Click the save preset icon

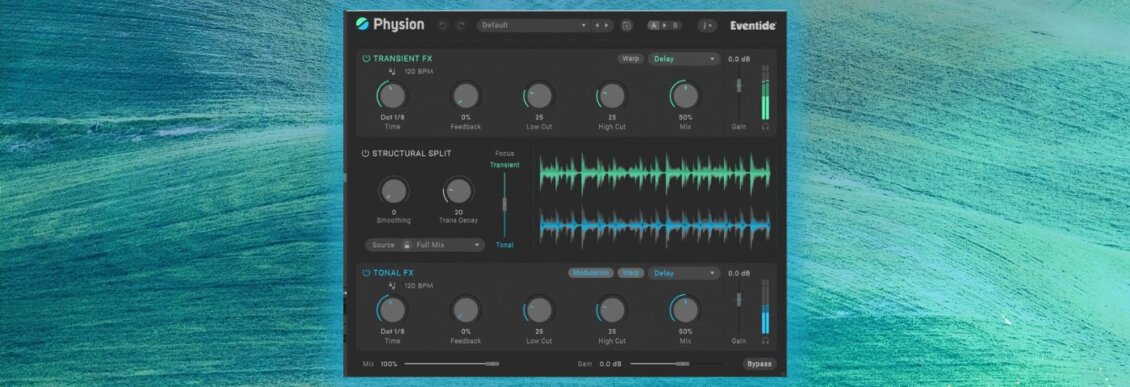(x=627, y=25)
